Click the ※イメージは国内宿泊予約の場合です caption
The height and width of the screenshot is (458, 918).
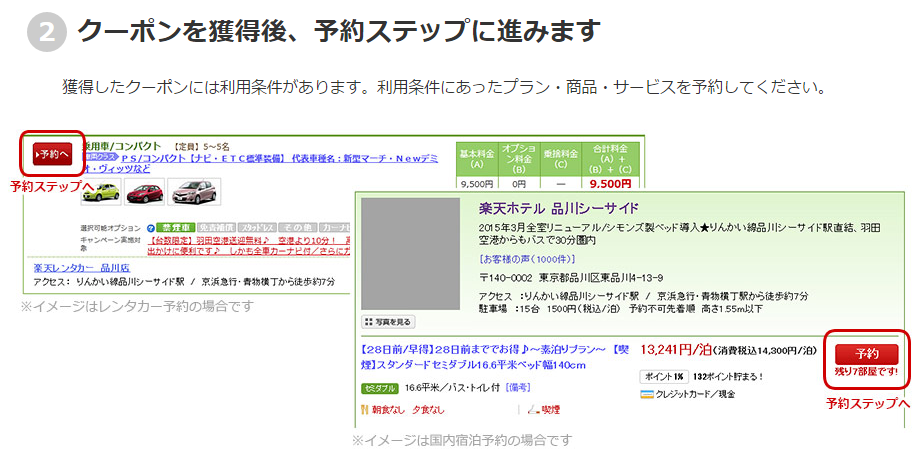click(461, 440)
